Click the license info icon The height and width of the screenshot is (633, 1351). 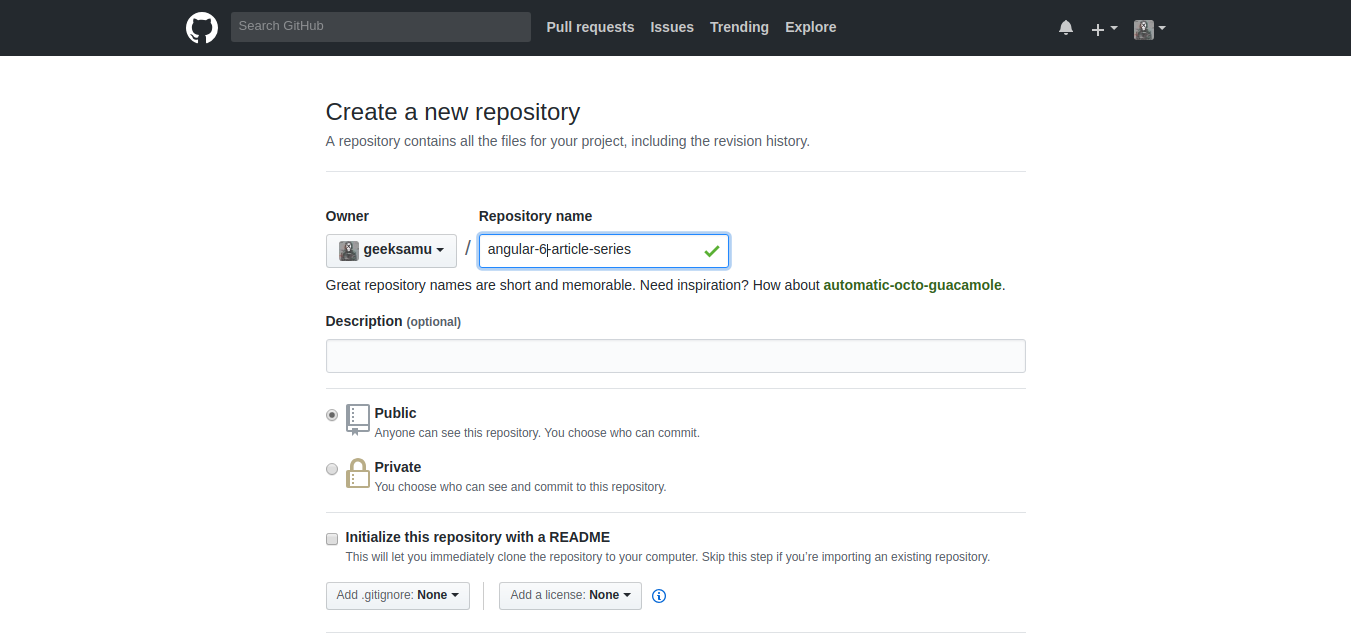659,596
